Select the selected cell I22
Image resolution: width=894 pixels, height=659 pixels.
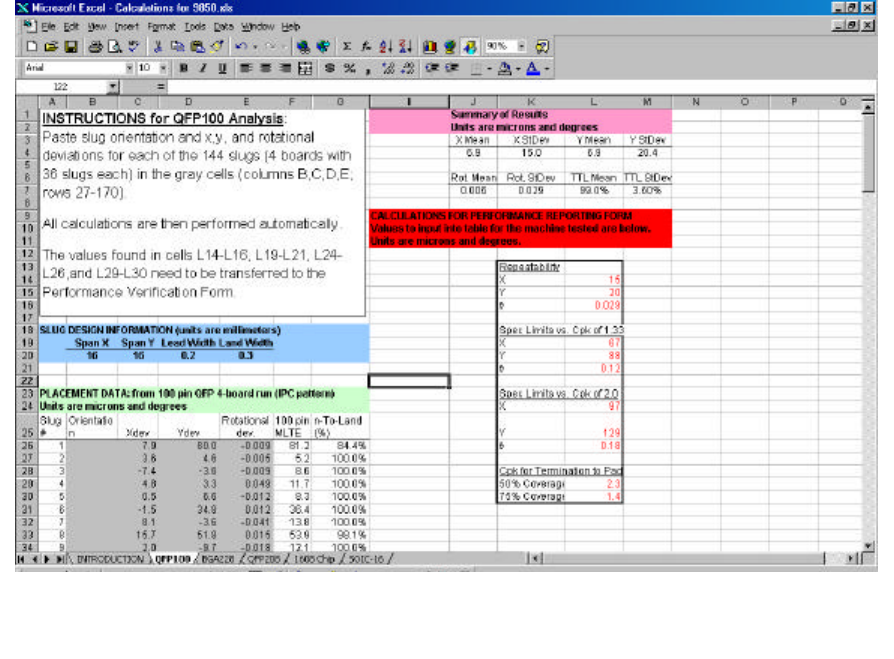[409, 381]
